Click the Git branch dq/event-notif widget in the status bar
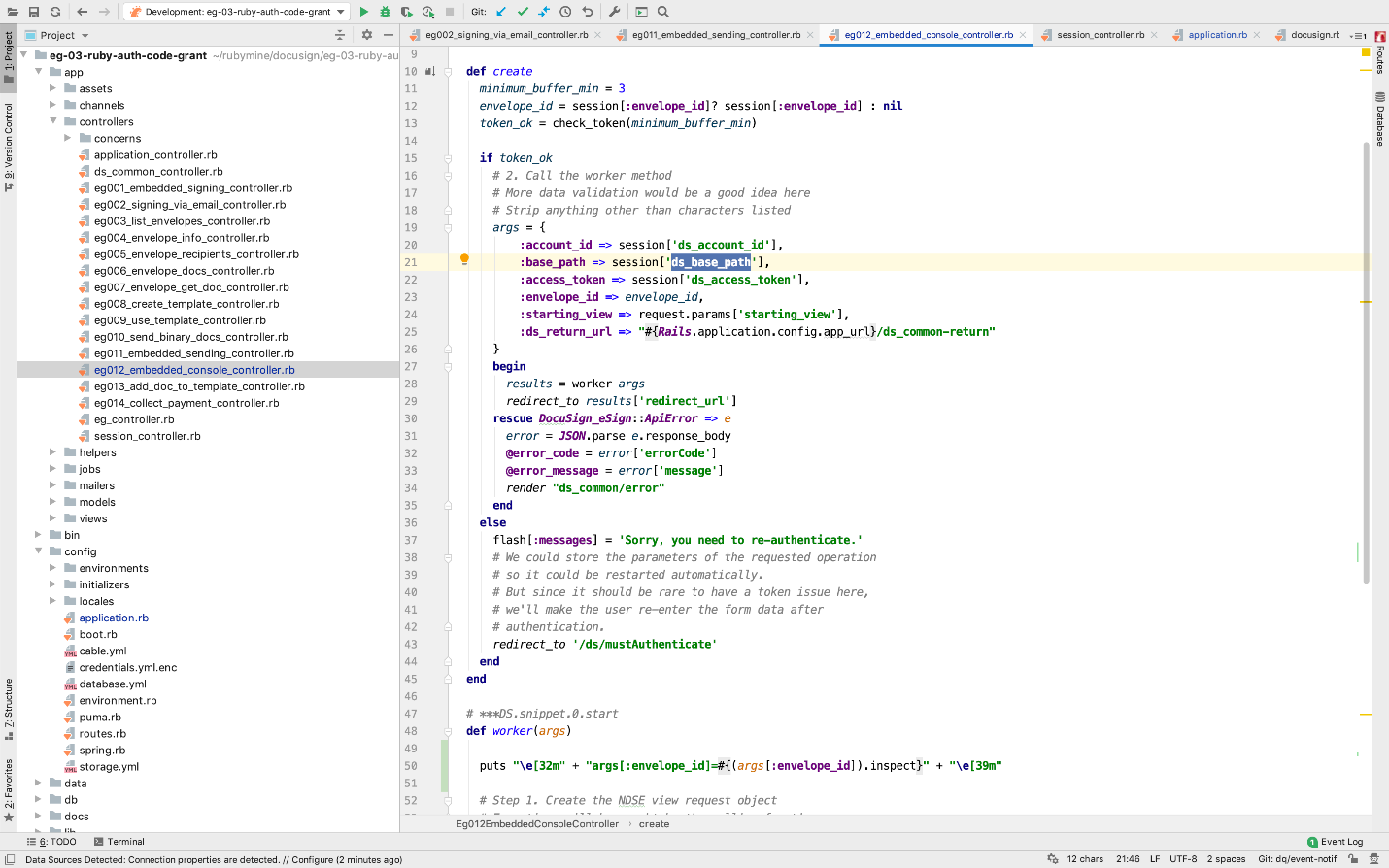Image resolution: width=1389 pixels, height=868 pixels. pos(1297,859)
